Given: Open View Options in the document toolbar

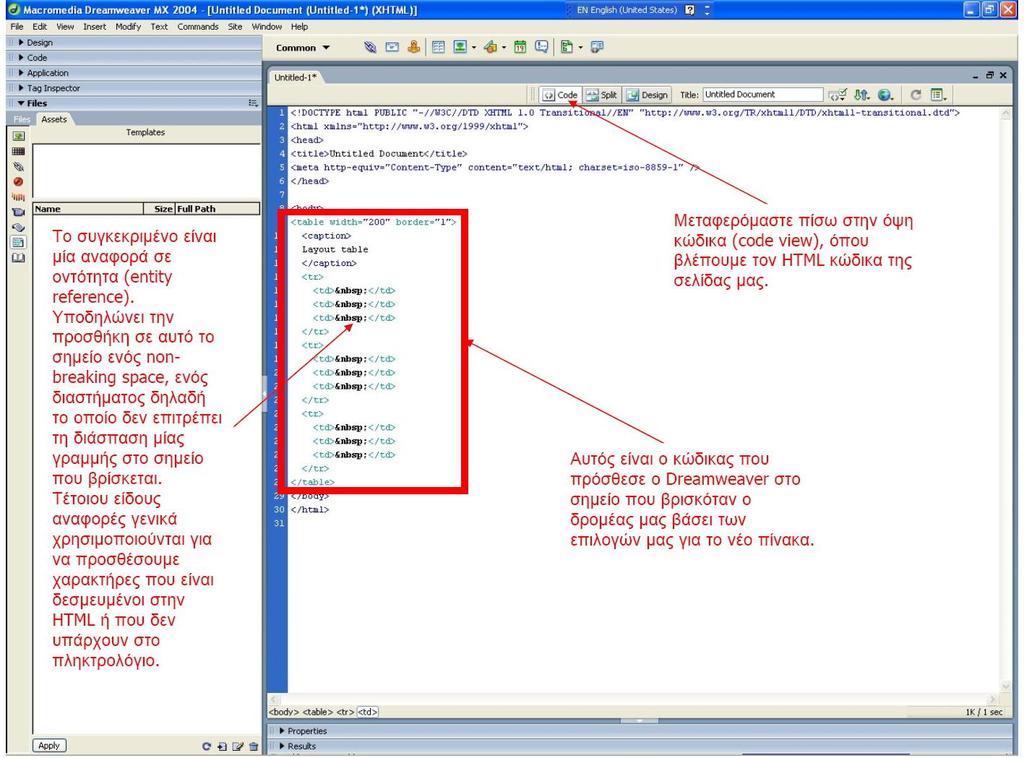Looking at the screenshot, I should coord(938,95).
